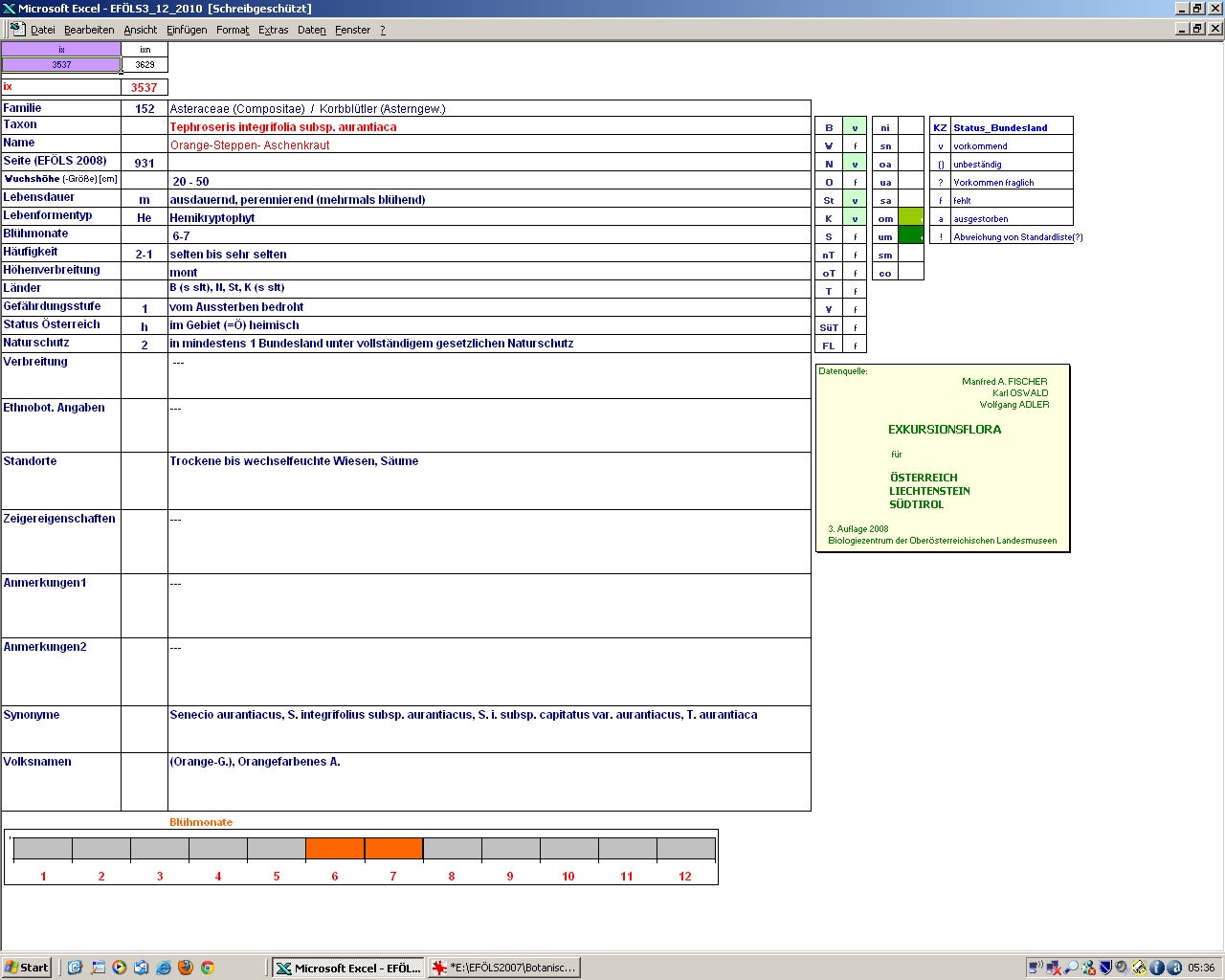Open Windows Media Player from quick launch
The width and height of the screenshot is (1225, 980).
[119, 968]
